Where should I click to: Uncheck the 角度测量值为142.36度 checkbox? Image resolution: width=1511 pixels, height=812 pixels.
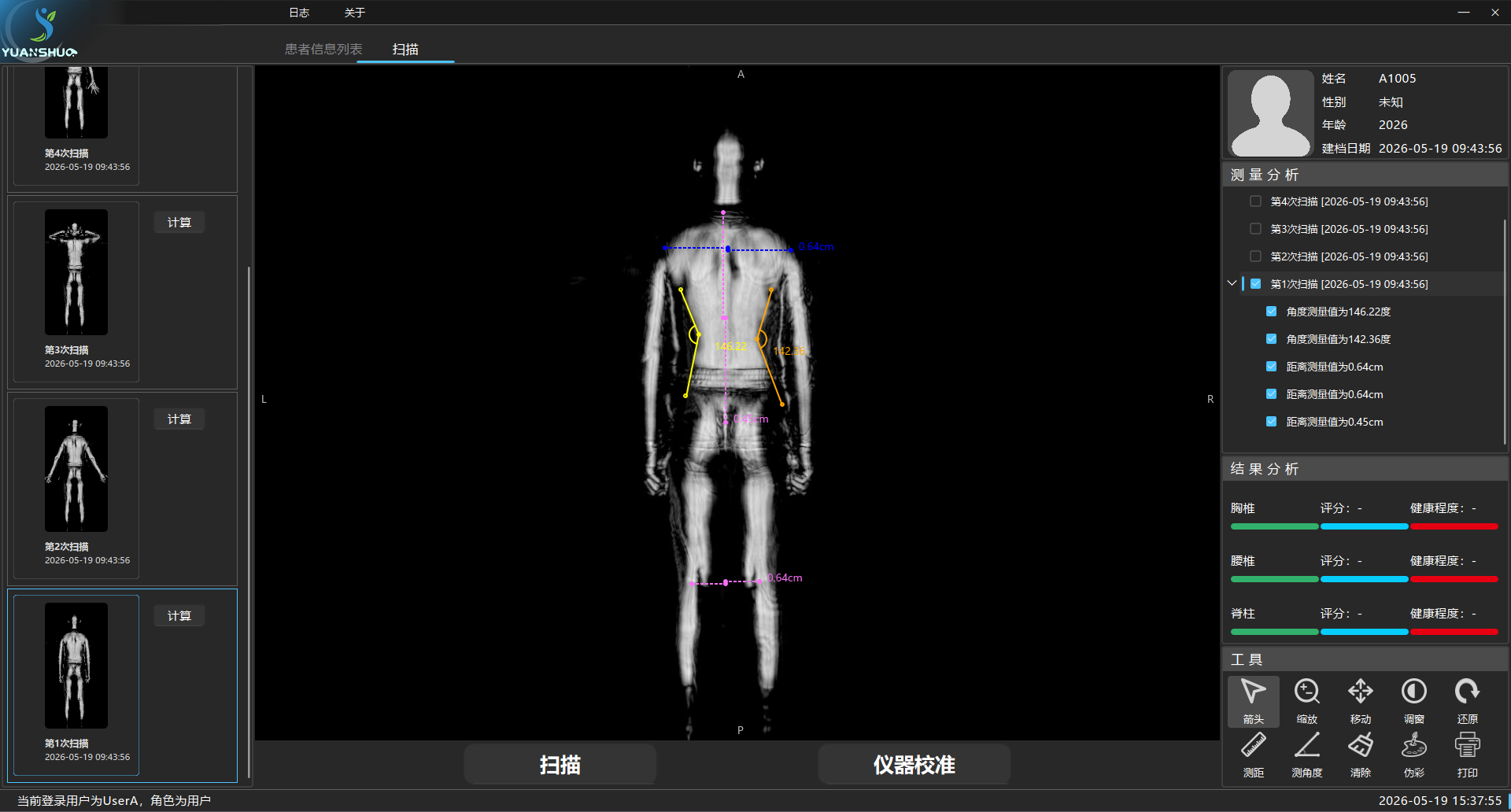[x=1271, y=339]
